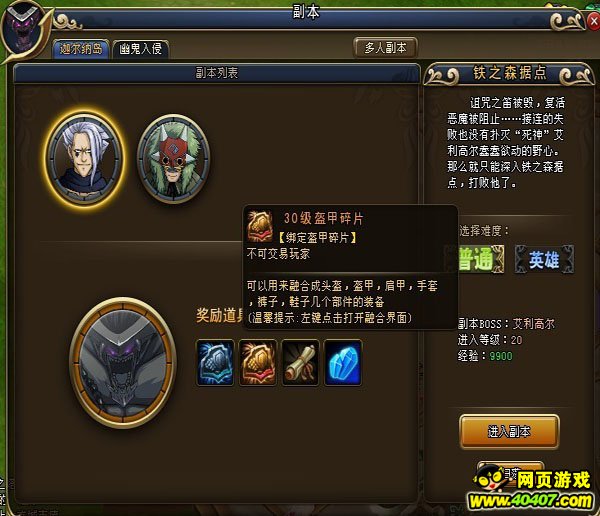Click the 副本列表 list header
600x516 pixels.
point(217,73)
